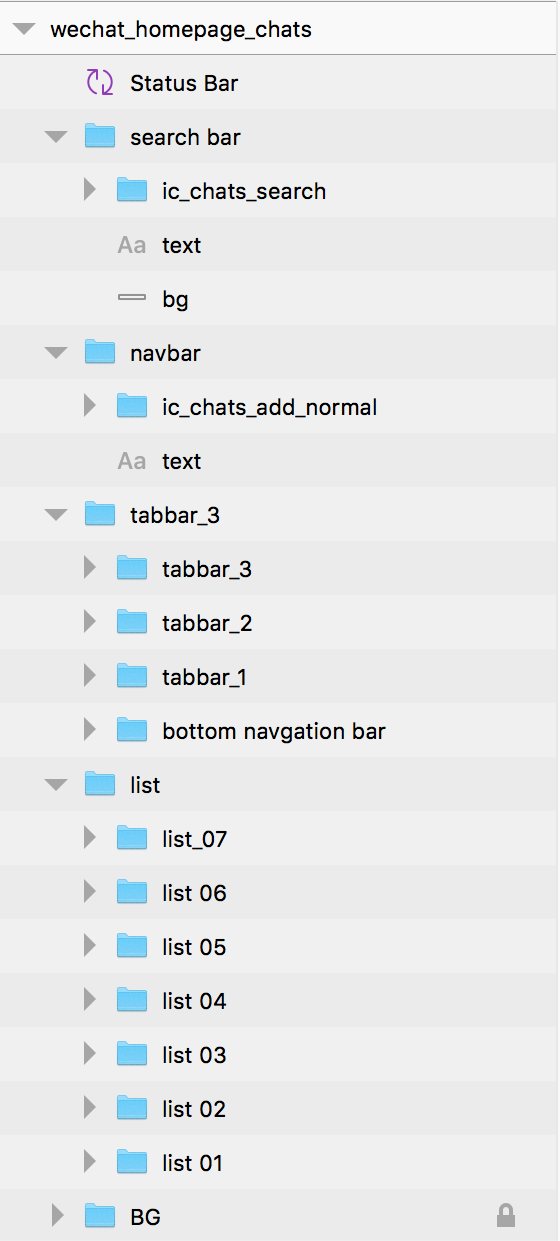560x1241 pixels.
Task: Expand the BG group
Action: coord(58,1216)
